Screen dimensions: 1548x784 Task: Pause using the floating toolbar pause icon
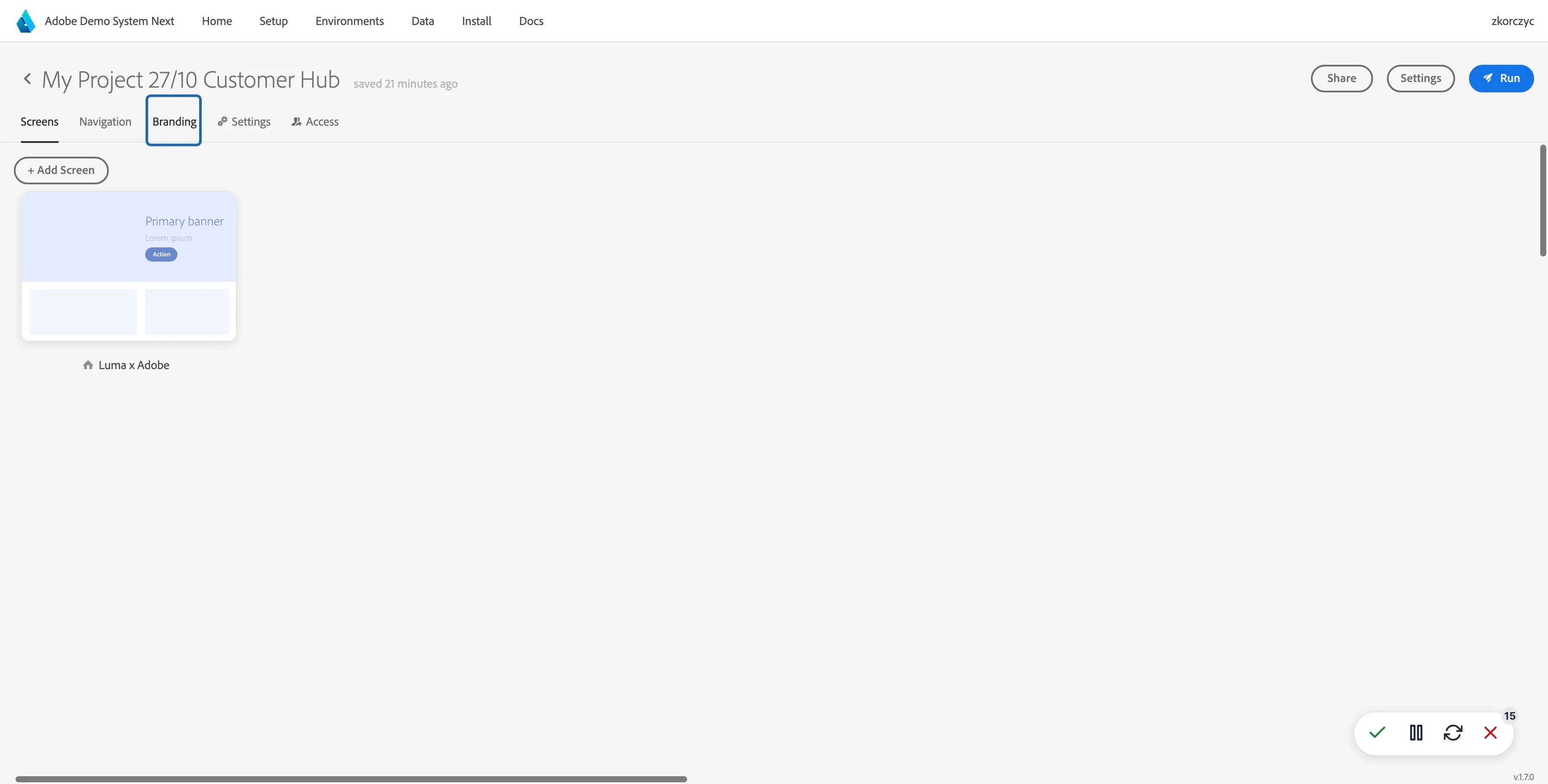[x=1416, y=732]
